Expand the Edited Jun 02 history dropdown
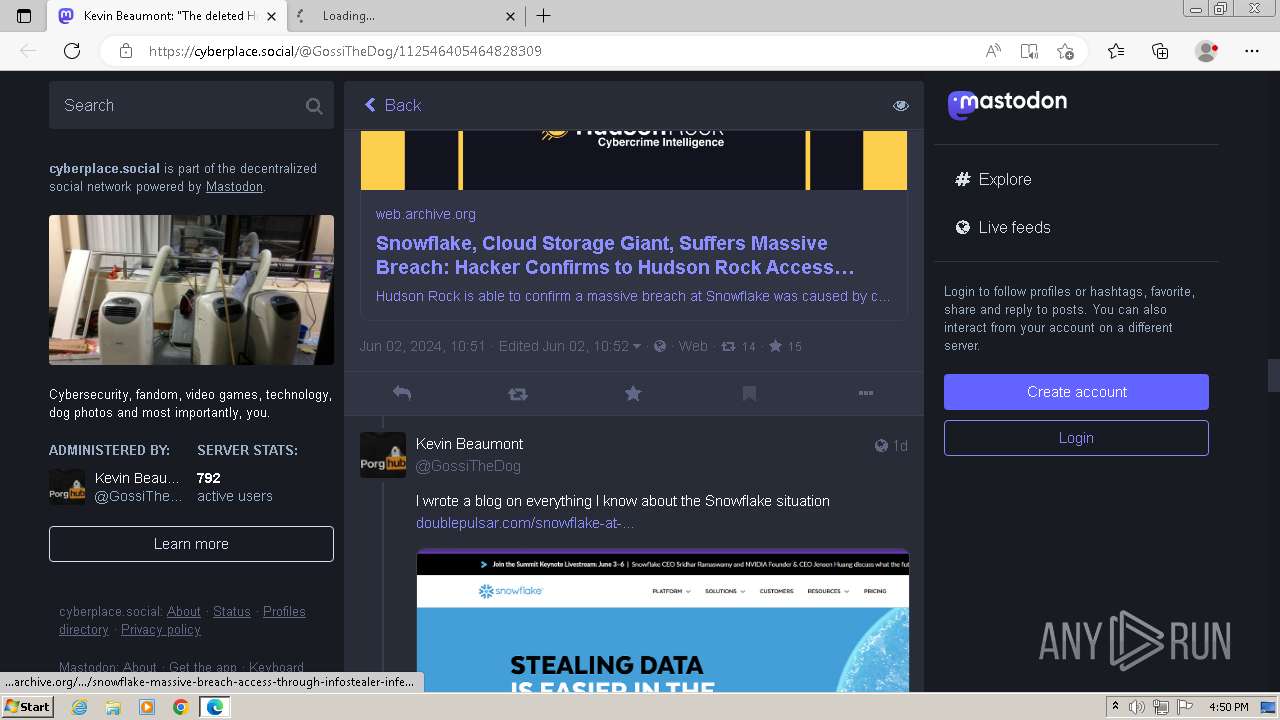Image resolution: width=1280 pixels, height=720 pixels. point(570,346)
